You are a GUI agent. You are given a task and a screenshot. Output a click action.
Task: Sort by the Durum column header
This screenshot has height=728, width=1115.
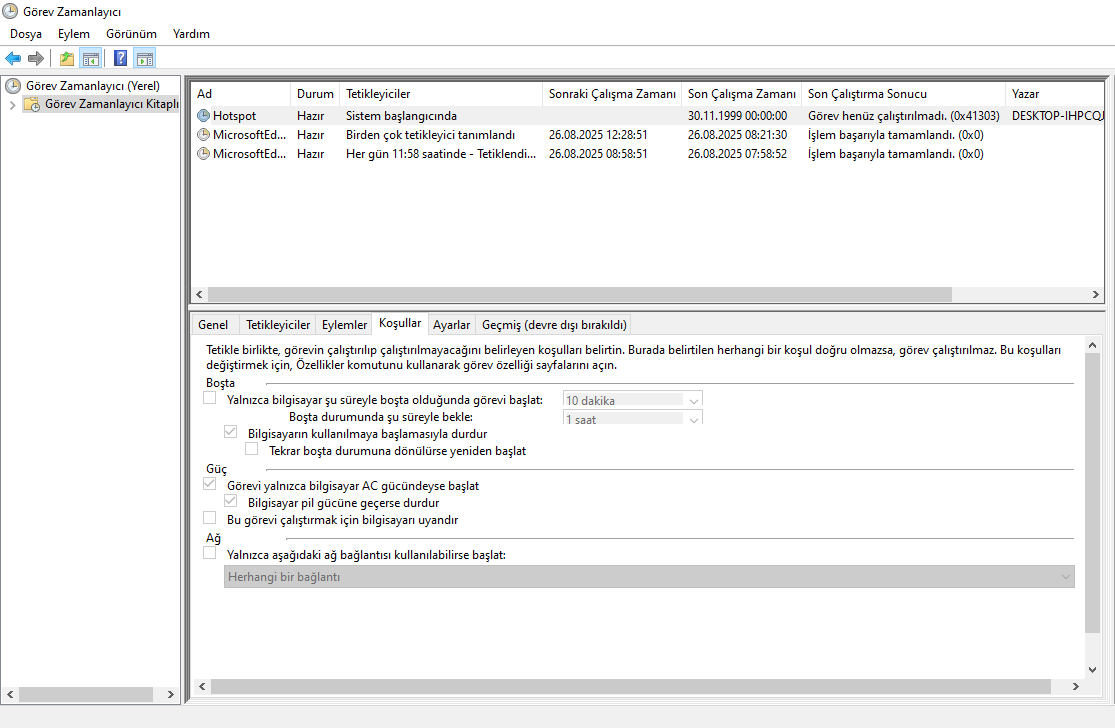[315, 94]
